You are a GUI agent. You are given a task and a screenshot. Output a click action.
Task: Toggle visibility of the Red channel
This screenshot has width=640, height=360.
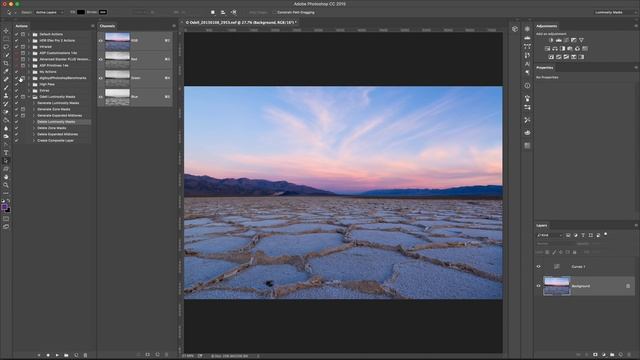(100, 59)
